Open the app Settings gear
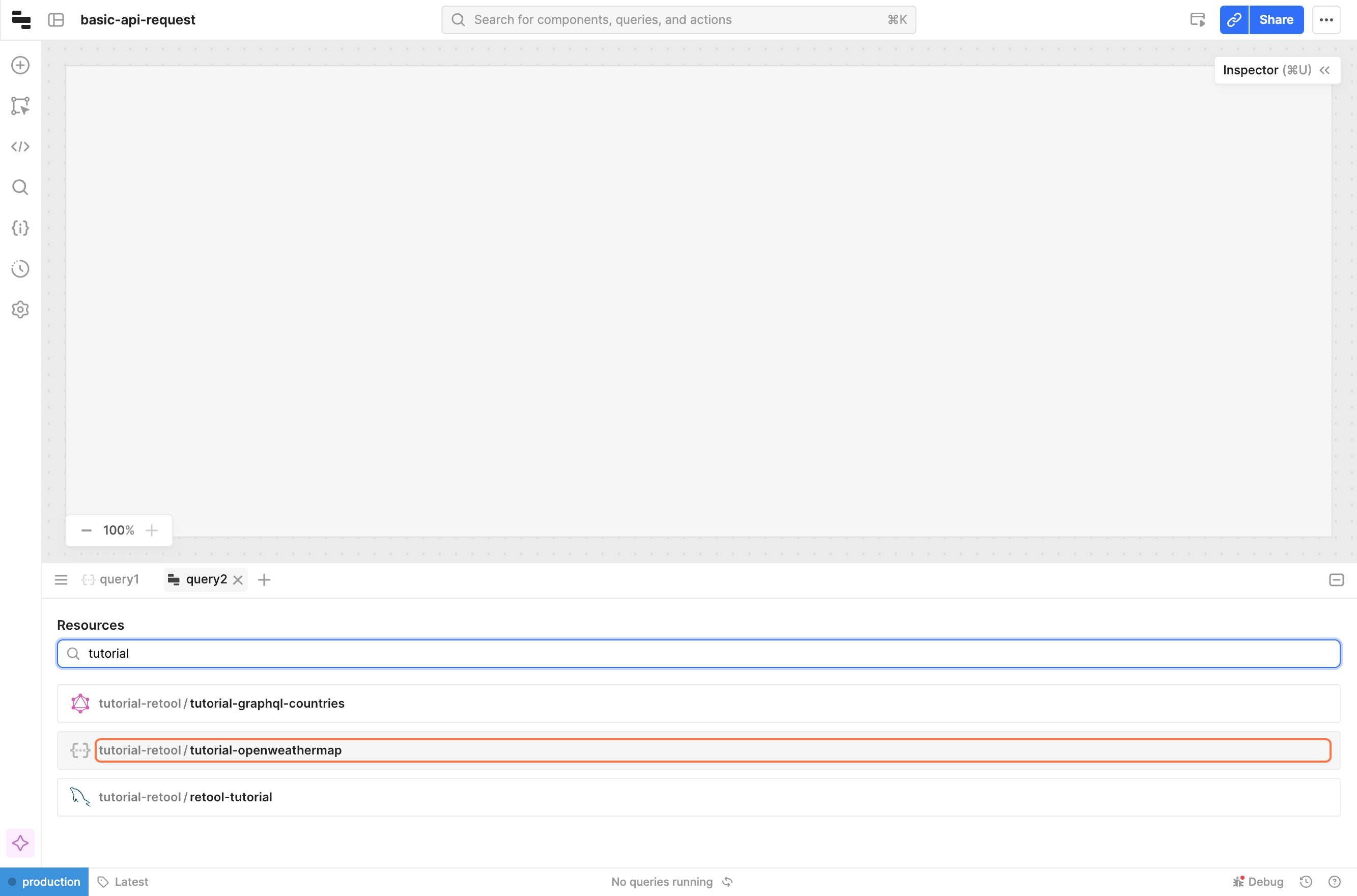Viewport: 1357px width, 896px height. pos(20,310)
